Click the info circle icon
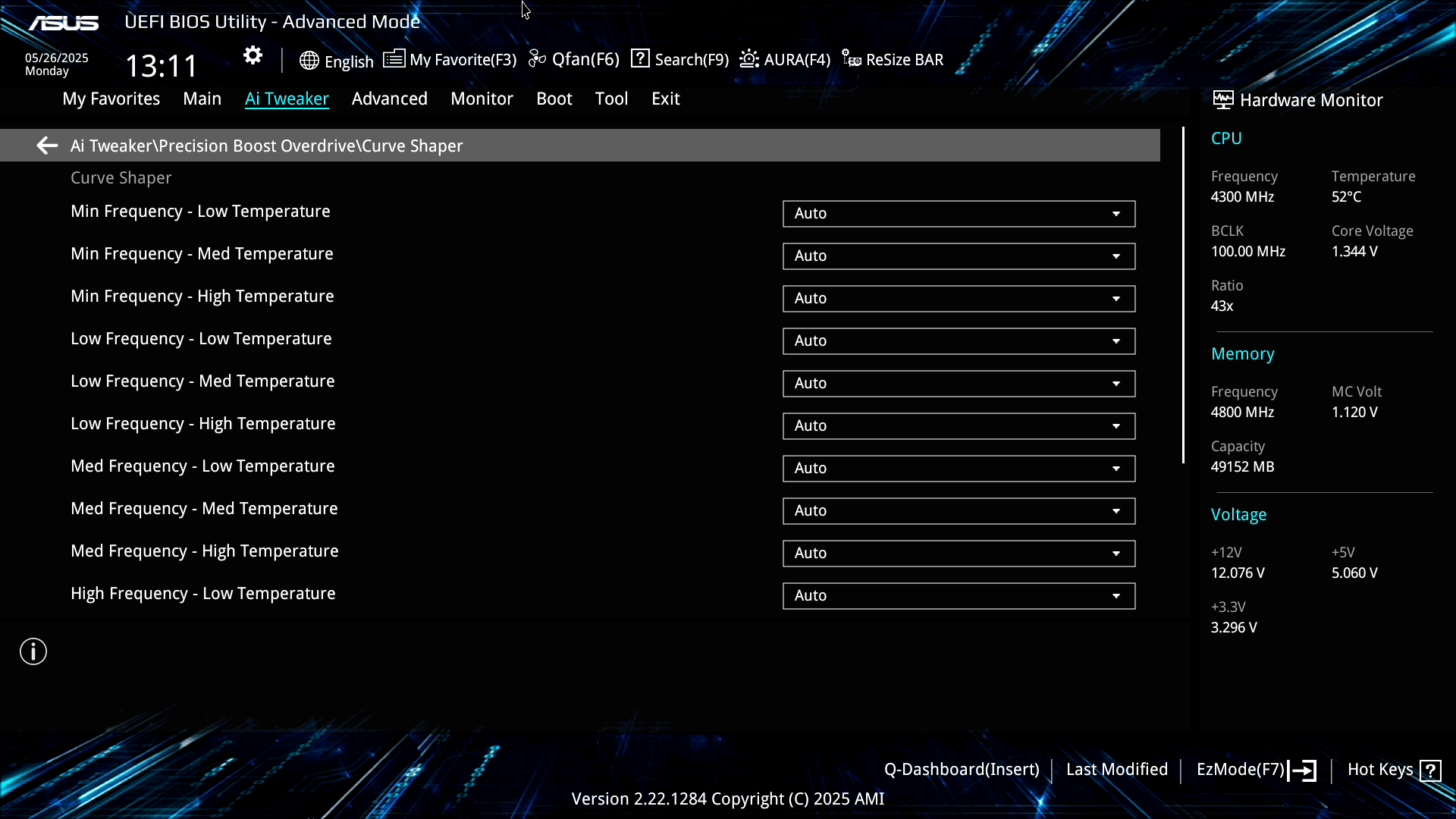 coord(33,651)
